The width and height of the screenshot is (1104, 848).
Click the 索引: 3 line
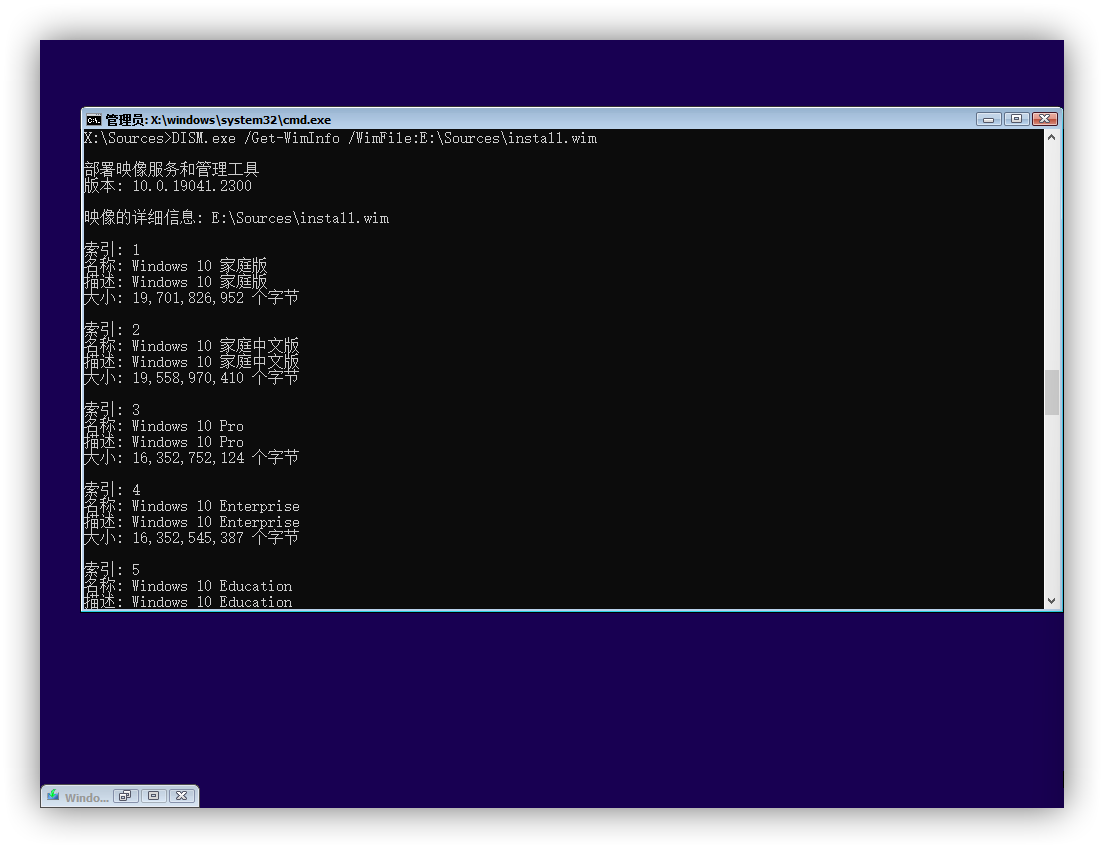pos(112,410)
